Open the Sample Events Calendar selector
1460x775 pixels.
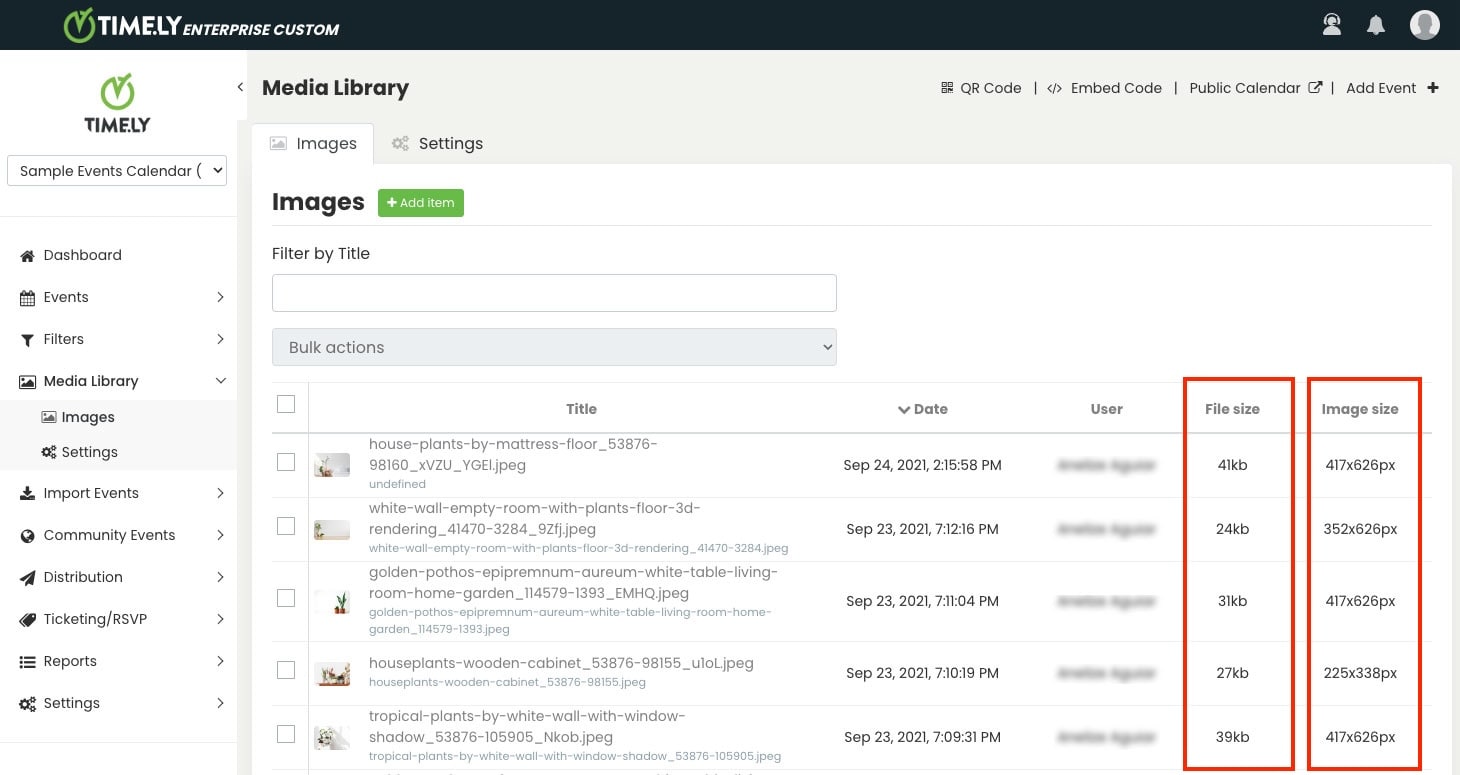pos(116,170)
